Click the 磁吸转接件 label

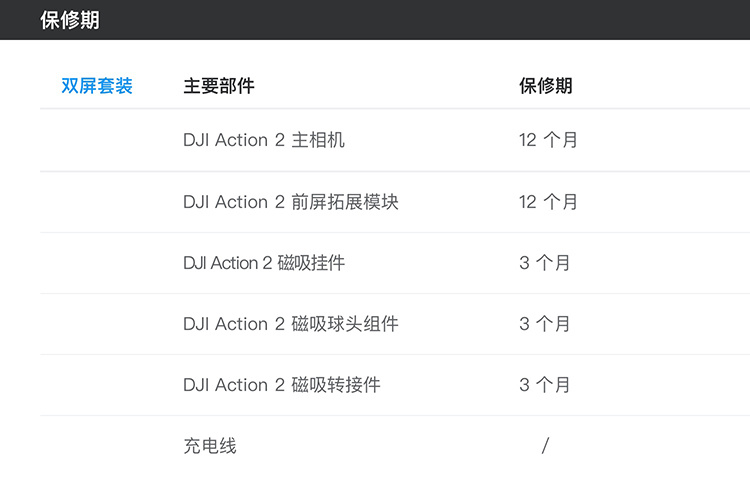point(336,385)
